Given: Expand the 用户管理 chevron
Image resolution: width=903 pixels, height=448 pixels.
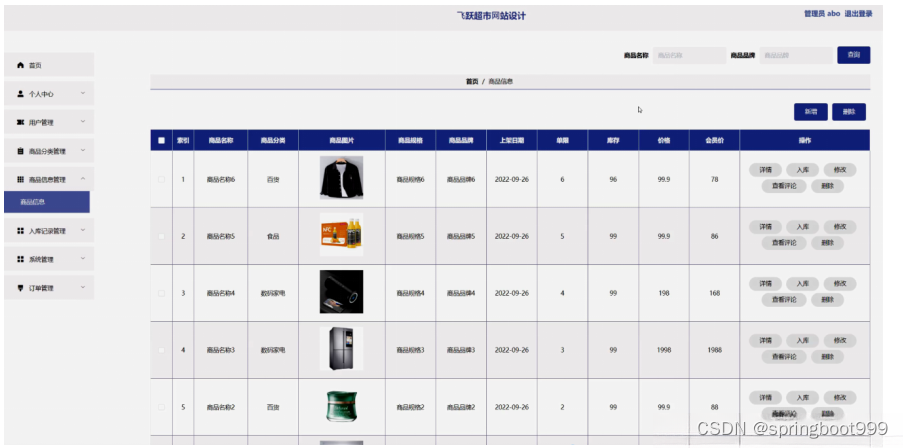Looking at the screenshot, I should tap(83, 122).
